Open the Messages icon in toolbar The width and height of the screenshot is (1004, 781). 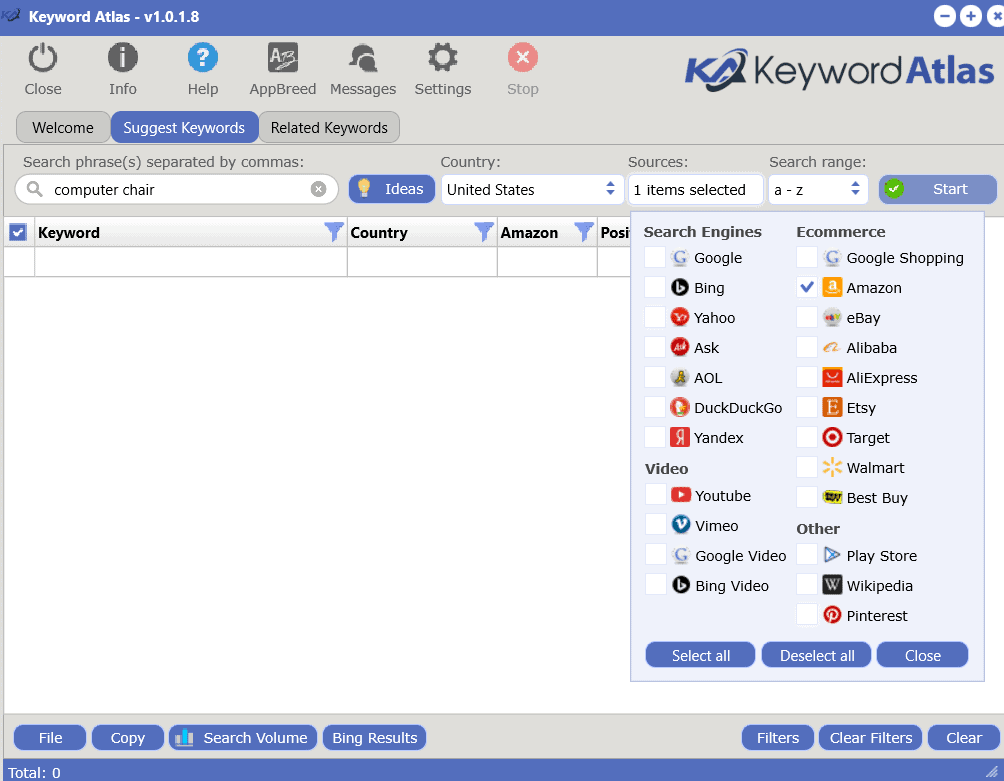[x=362, y=60]
